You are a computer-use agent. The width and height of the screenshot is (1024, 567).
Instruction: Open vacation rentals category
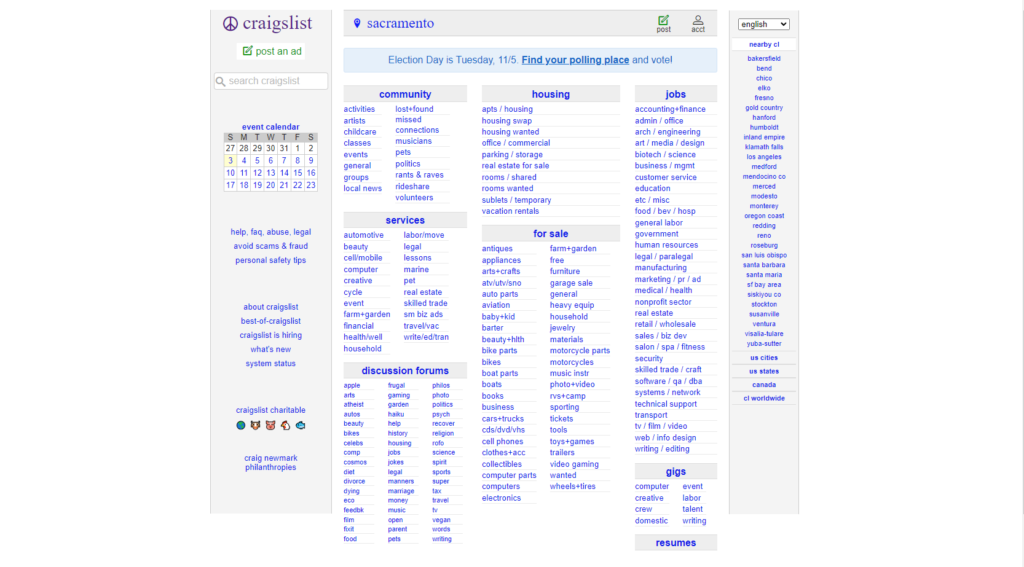(510, 211)
